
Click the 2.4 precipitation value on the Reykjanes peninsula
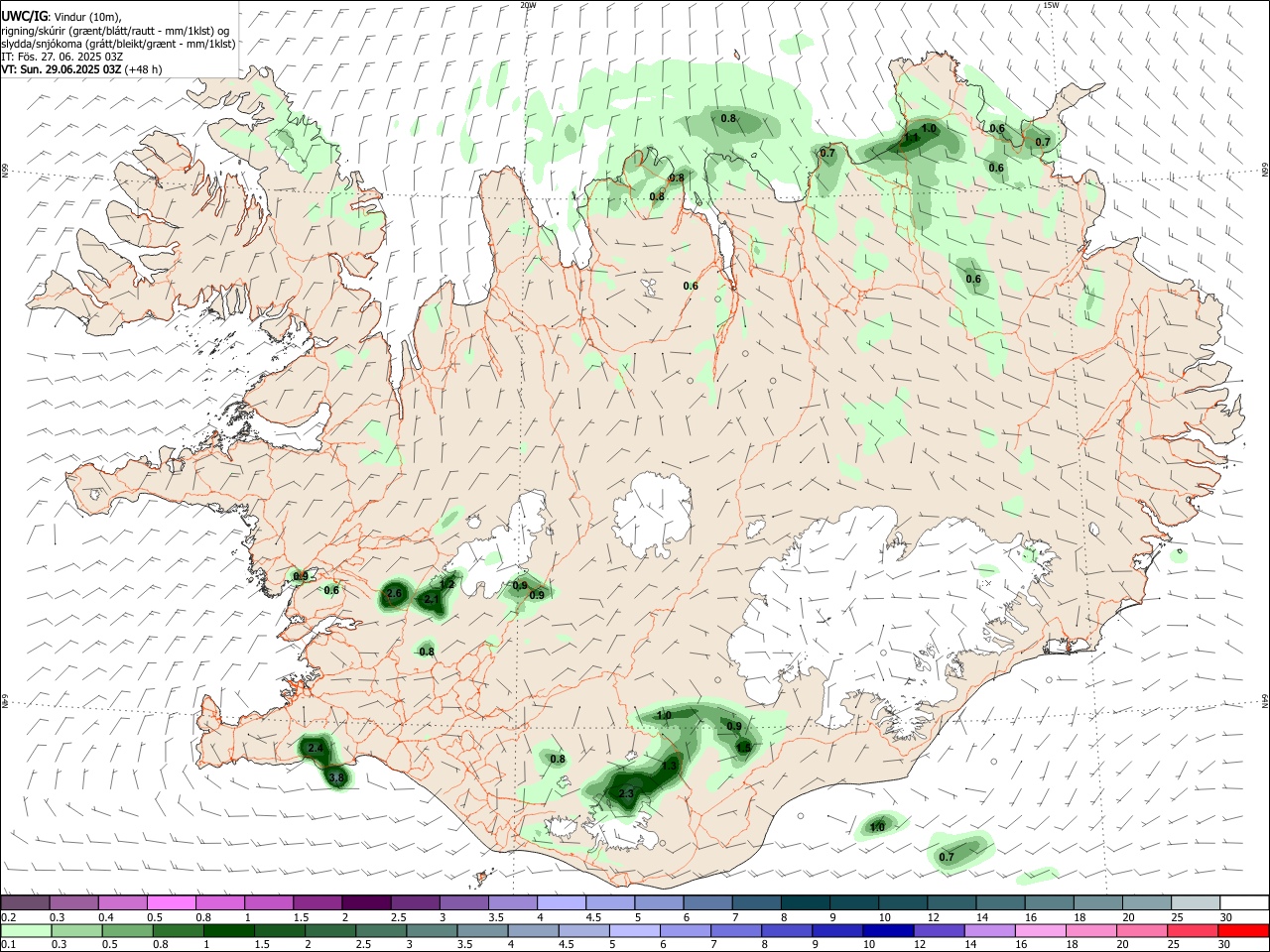(316, 748)
